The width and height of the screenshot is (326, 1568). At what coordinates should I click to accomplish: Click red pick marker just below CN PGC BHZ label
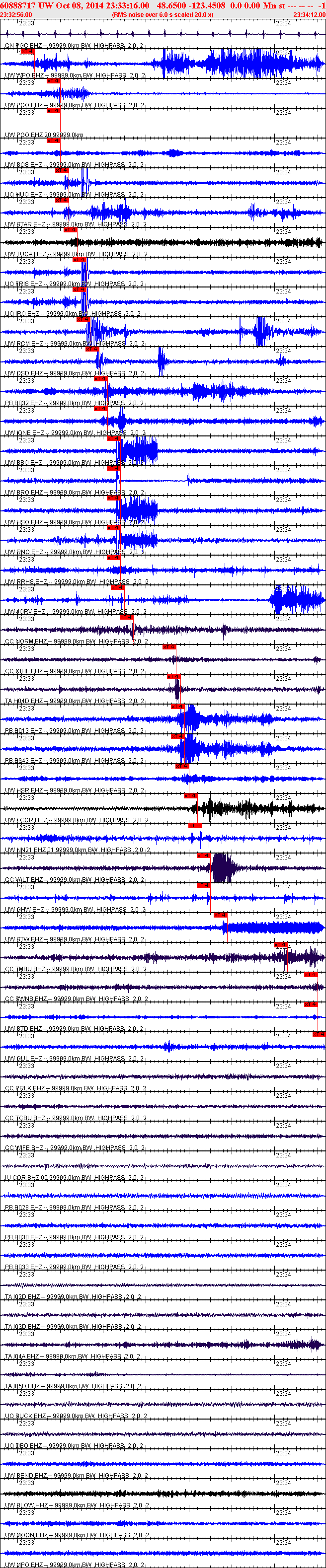pyautogui.click(x=27, y=52)
